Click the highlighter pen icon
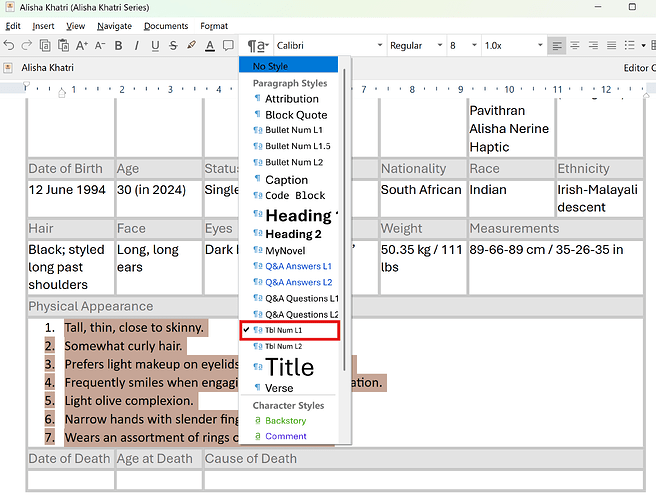 [x=192, y=45]
